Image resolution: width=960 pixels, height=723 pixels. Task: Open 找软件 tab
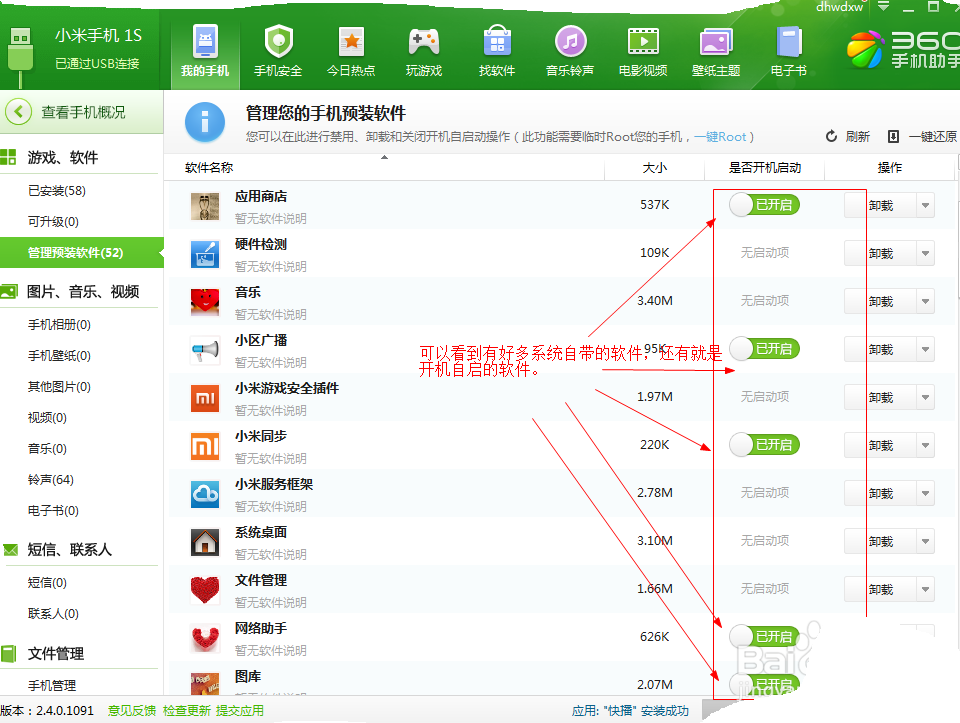pos(497,51)
